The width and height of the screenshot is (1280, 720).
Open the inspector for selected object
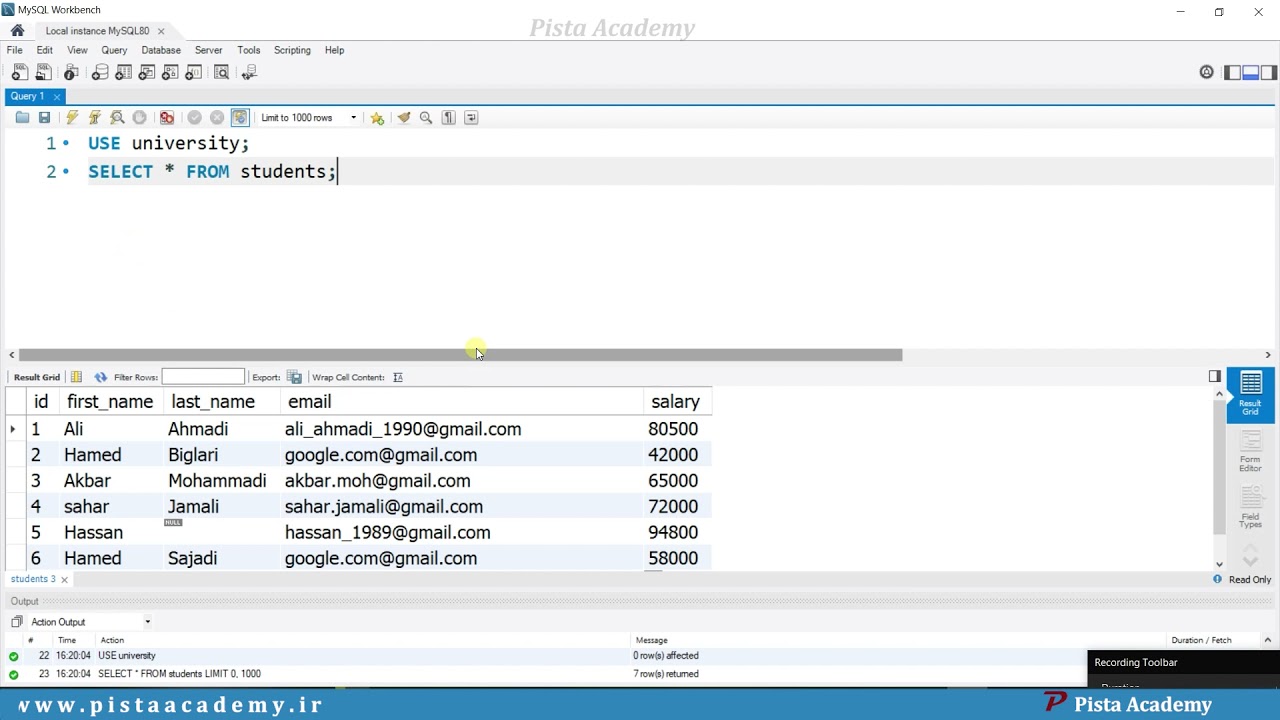tap(71, 72)
